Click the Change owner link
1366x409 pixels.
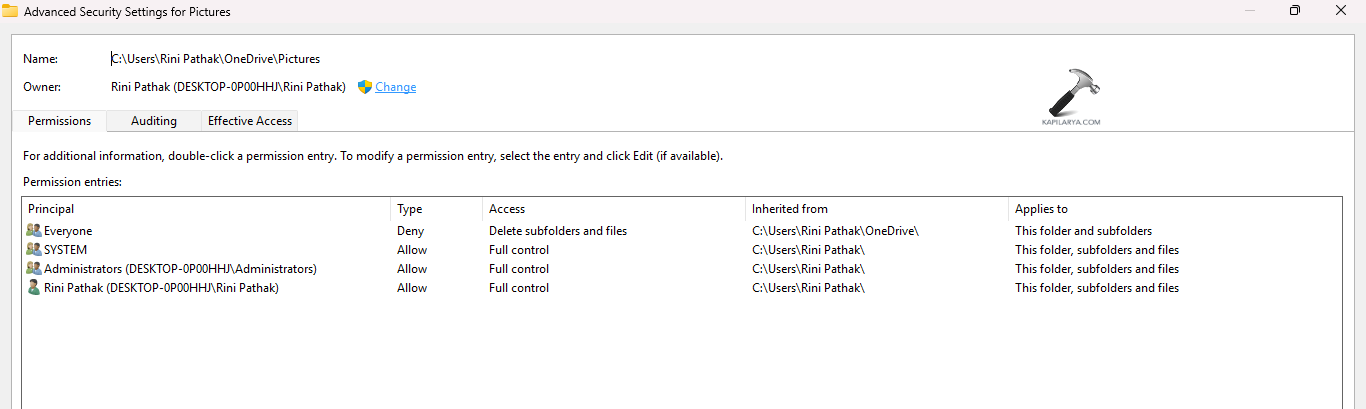point(396,87)
